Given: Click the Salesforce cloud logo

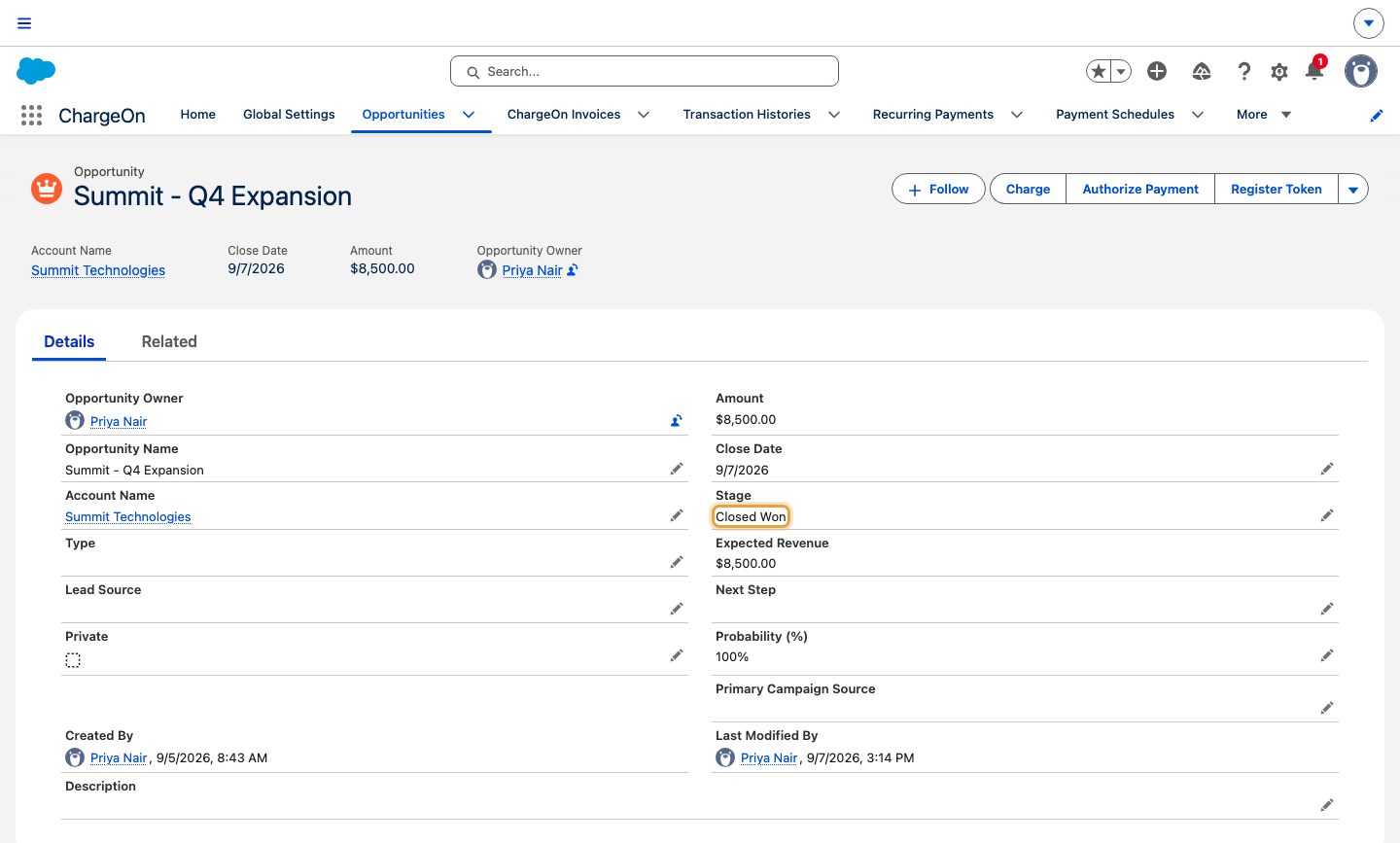Looking at the screenshot, I should click(x=36, y=71).
